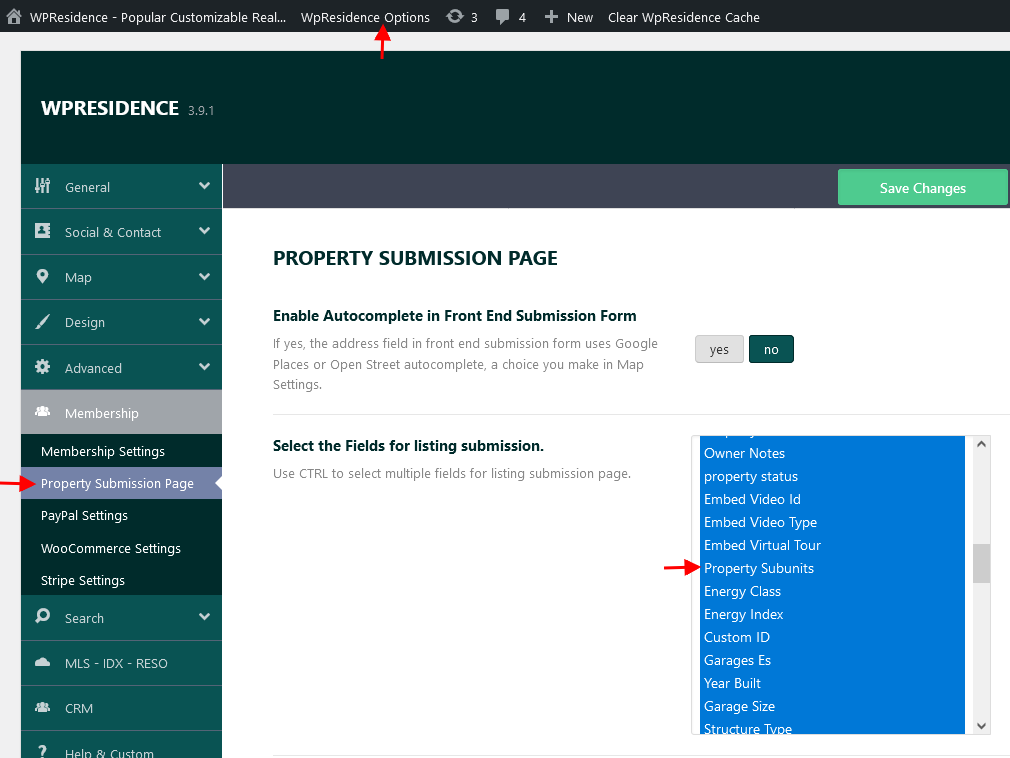This screenshot has width=1010, height=758.
Task: Set autocomplete option to yes
Action: coord(719,349)
